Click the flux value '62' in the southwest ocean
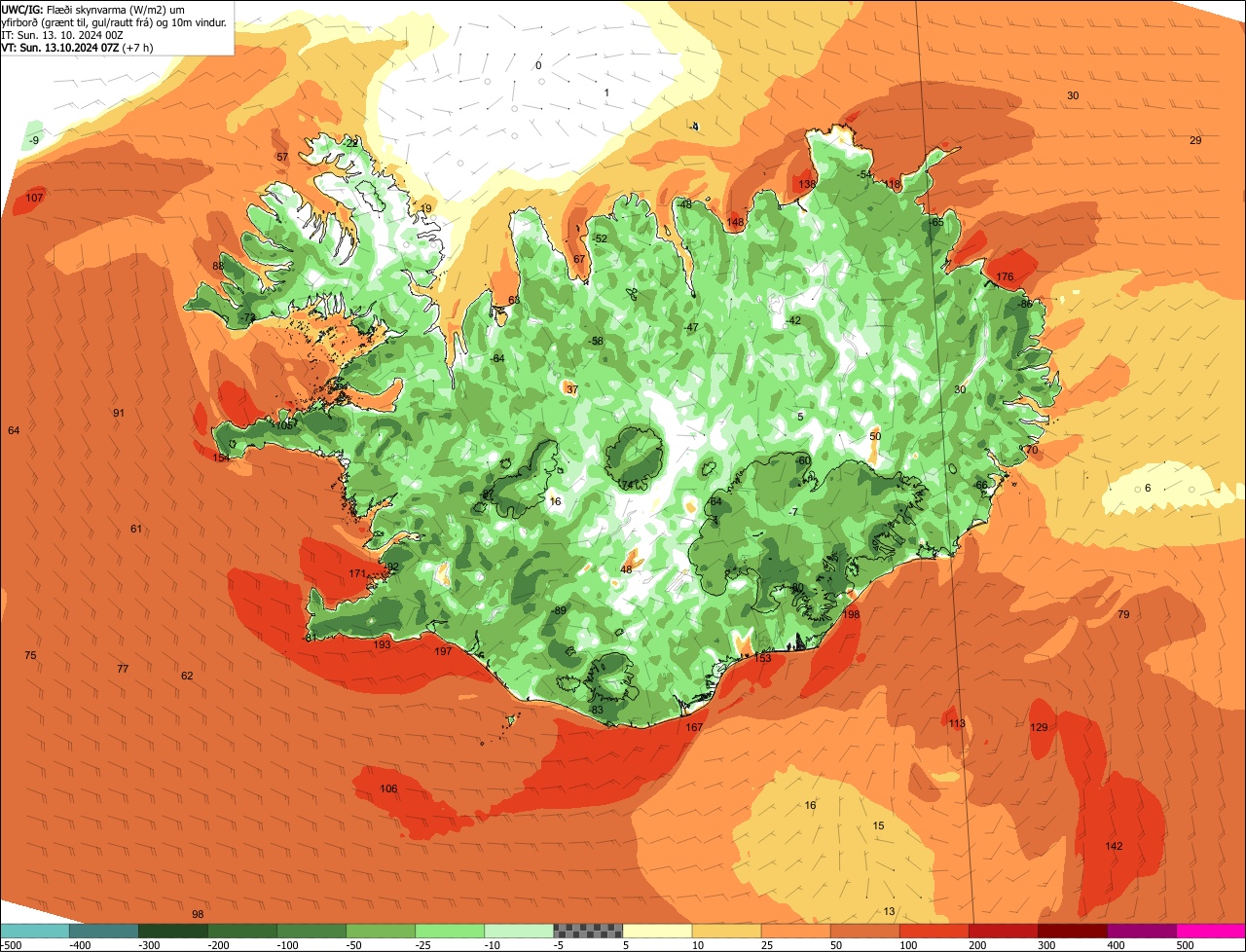The image size is (1246, 952). (x=187, y=677)
